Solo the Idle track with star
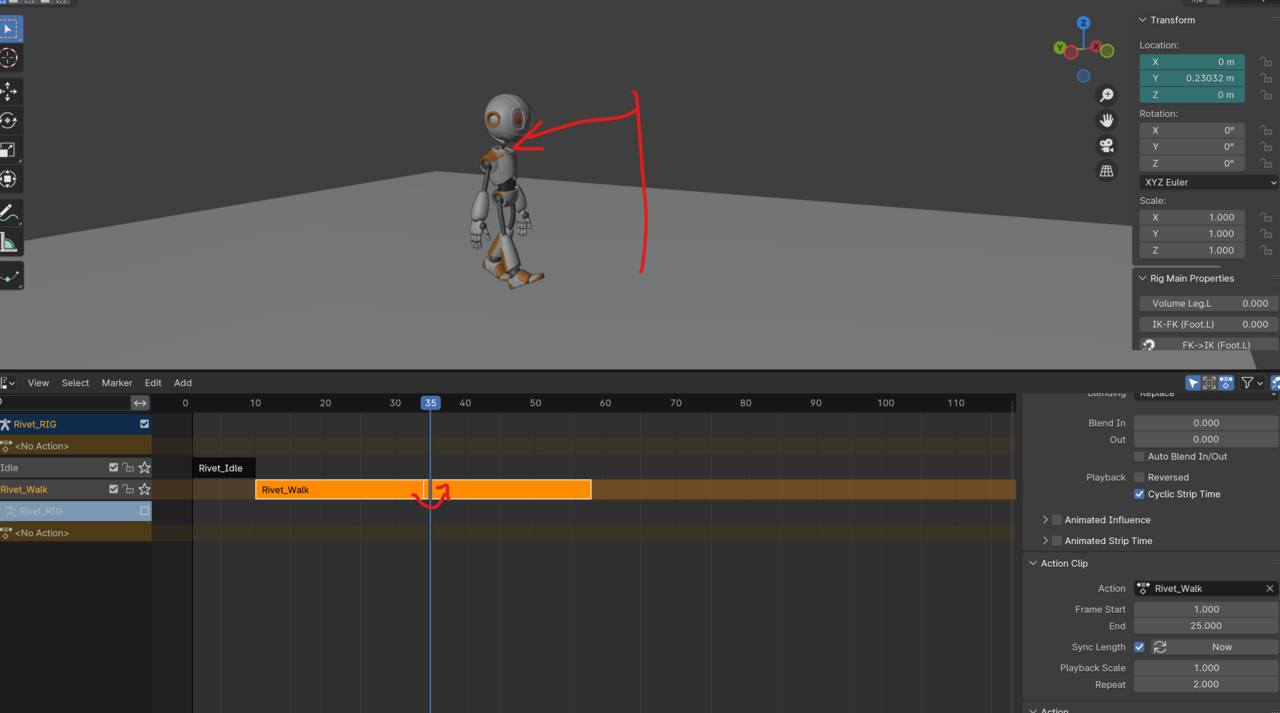This screenshot has height=713, width=1280. 144,468
